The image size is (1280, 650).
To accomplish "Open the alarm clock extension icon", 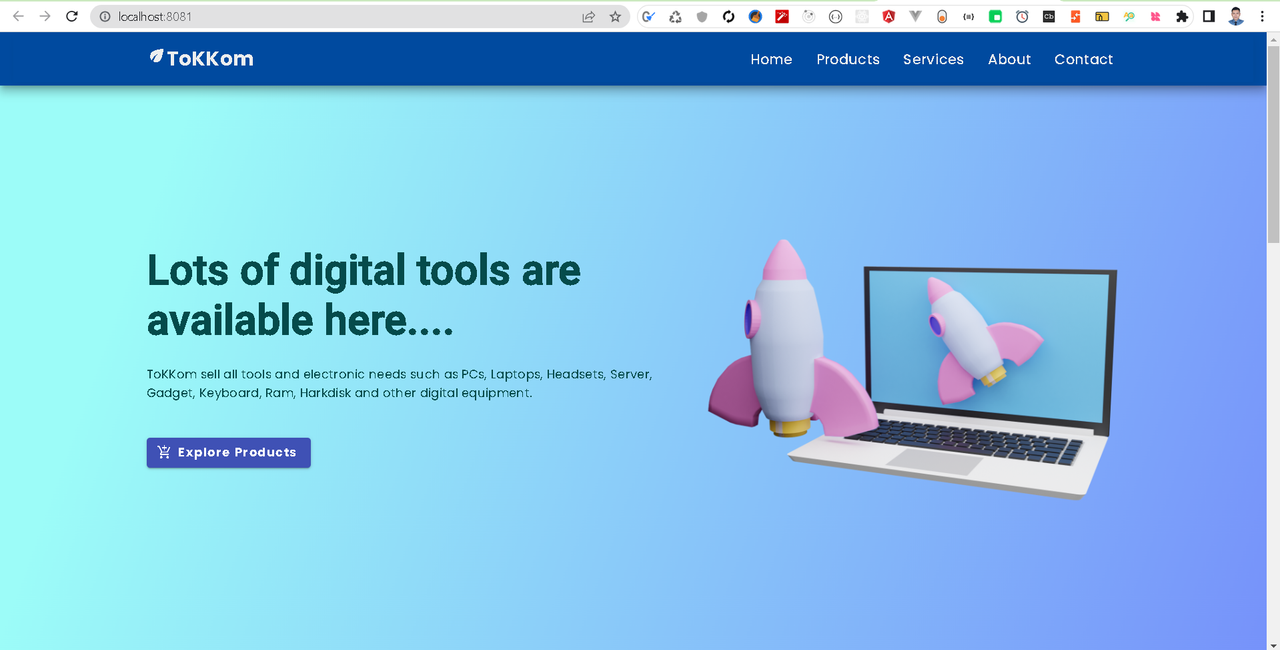I will (x=1022, y=17).
